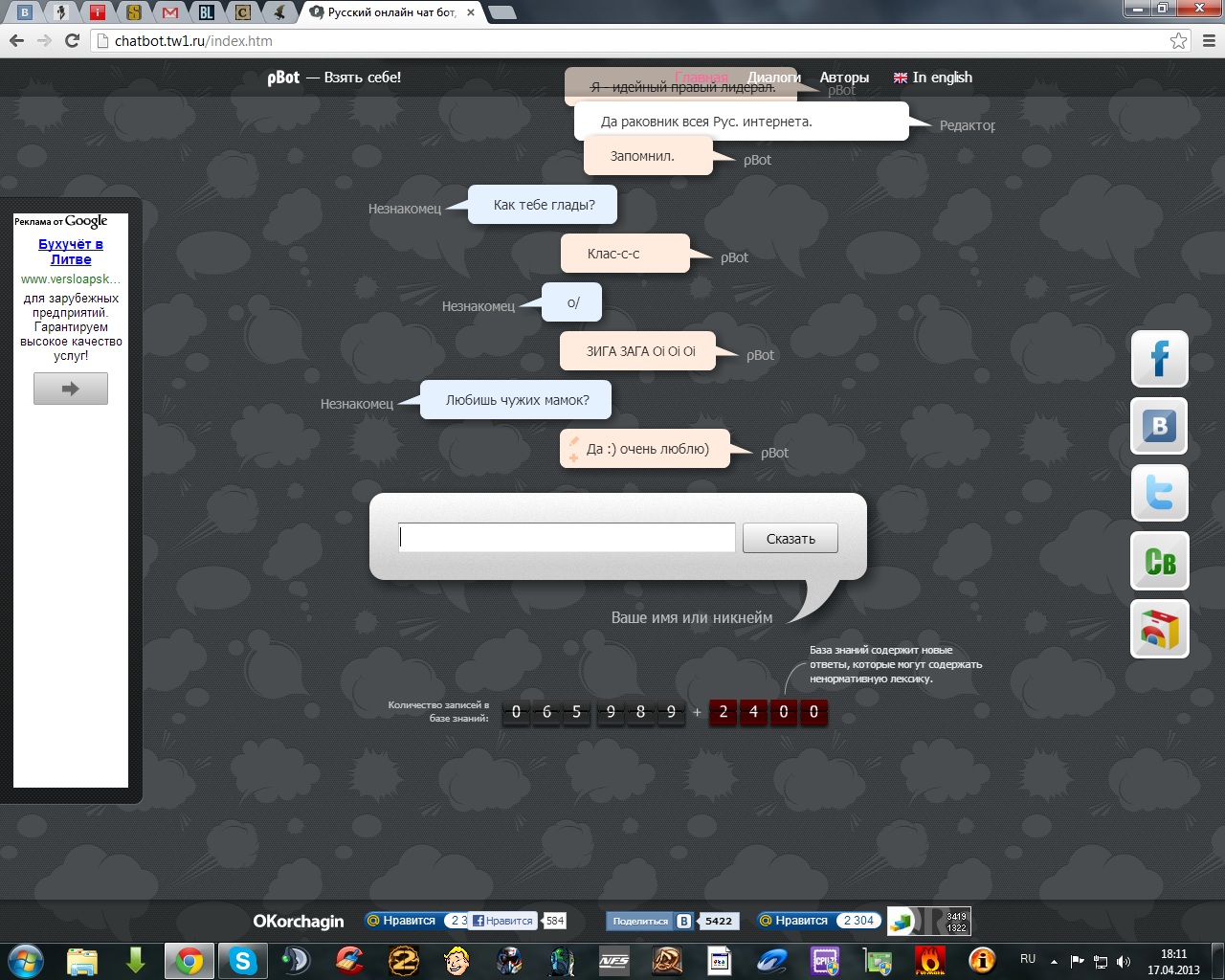1225x980 pixels.
Task: Open a new browser tab
Action: point(501,12)
